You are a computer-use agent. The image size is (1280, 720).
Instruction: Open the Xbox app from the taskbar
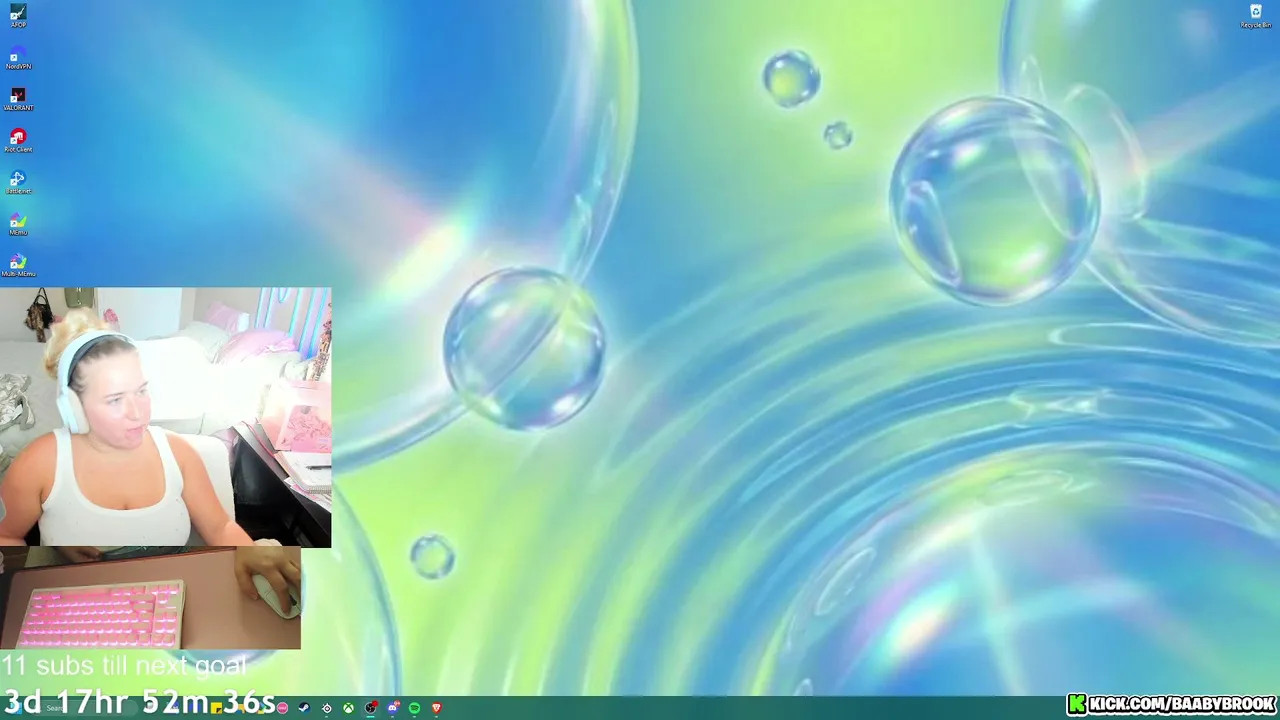[x=348, y=708]
